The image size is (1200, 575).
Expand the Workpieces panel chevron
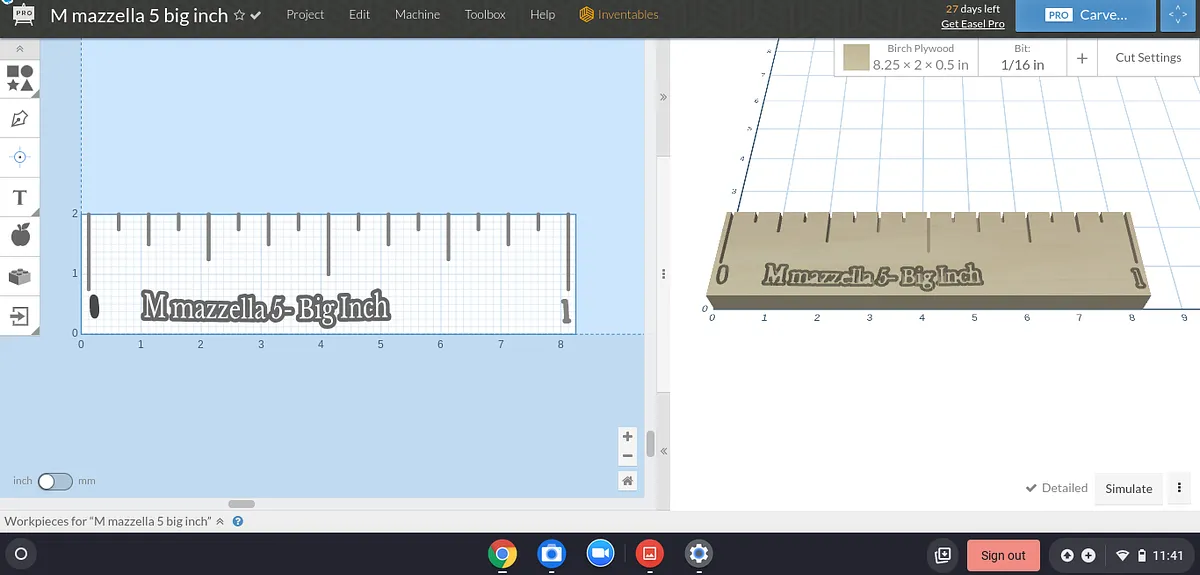(220, 521)
